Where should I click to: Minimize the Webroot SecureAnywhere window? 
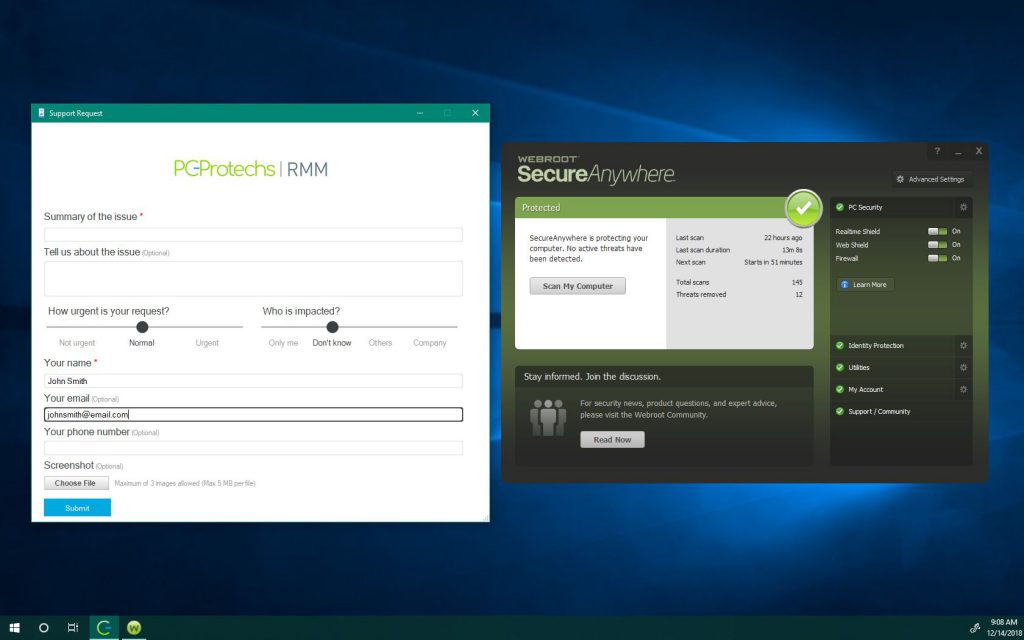click(958, 152)
